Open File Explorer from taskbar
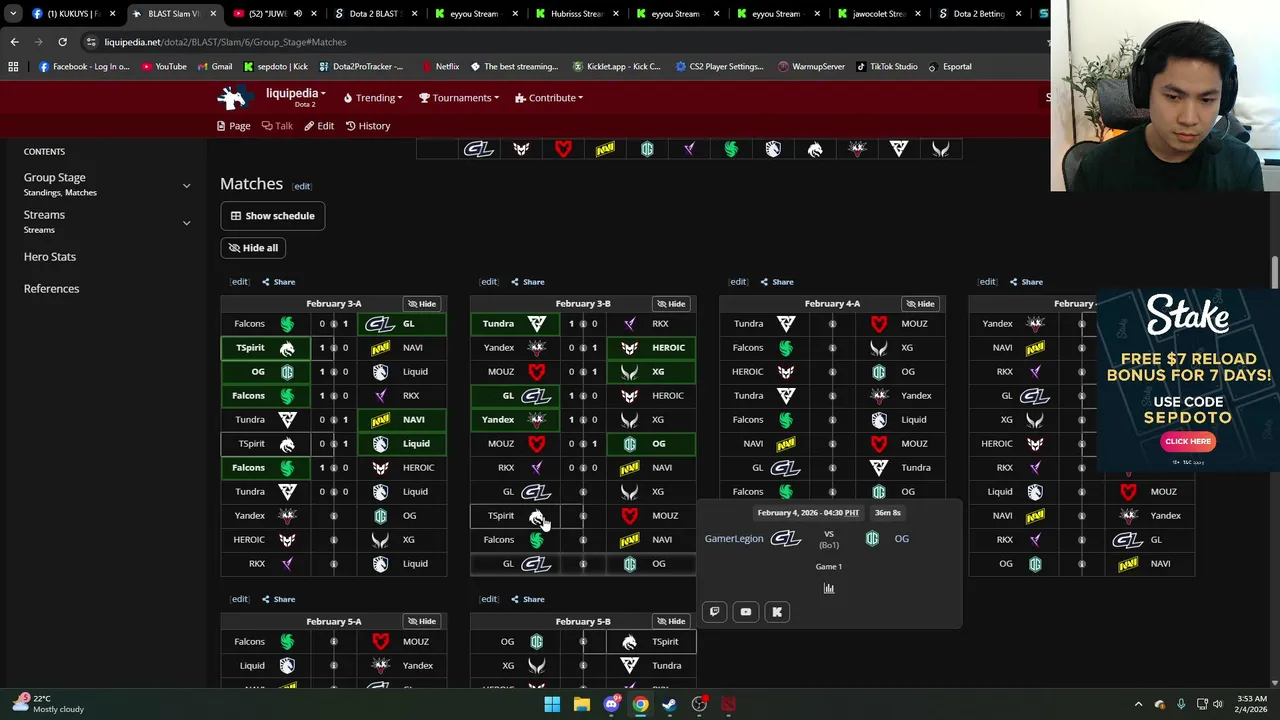The image size is (1280, 720). 581,704
